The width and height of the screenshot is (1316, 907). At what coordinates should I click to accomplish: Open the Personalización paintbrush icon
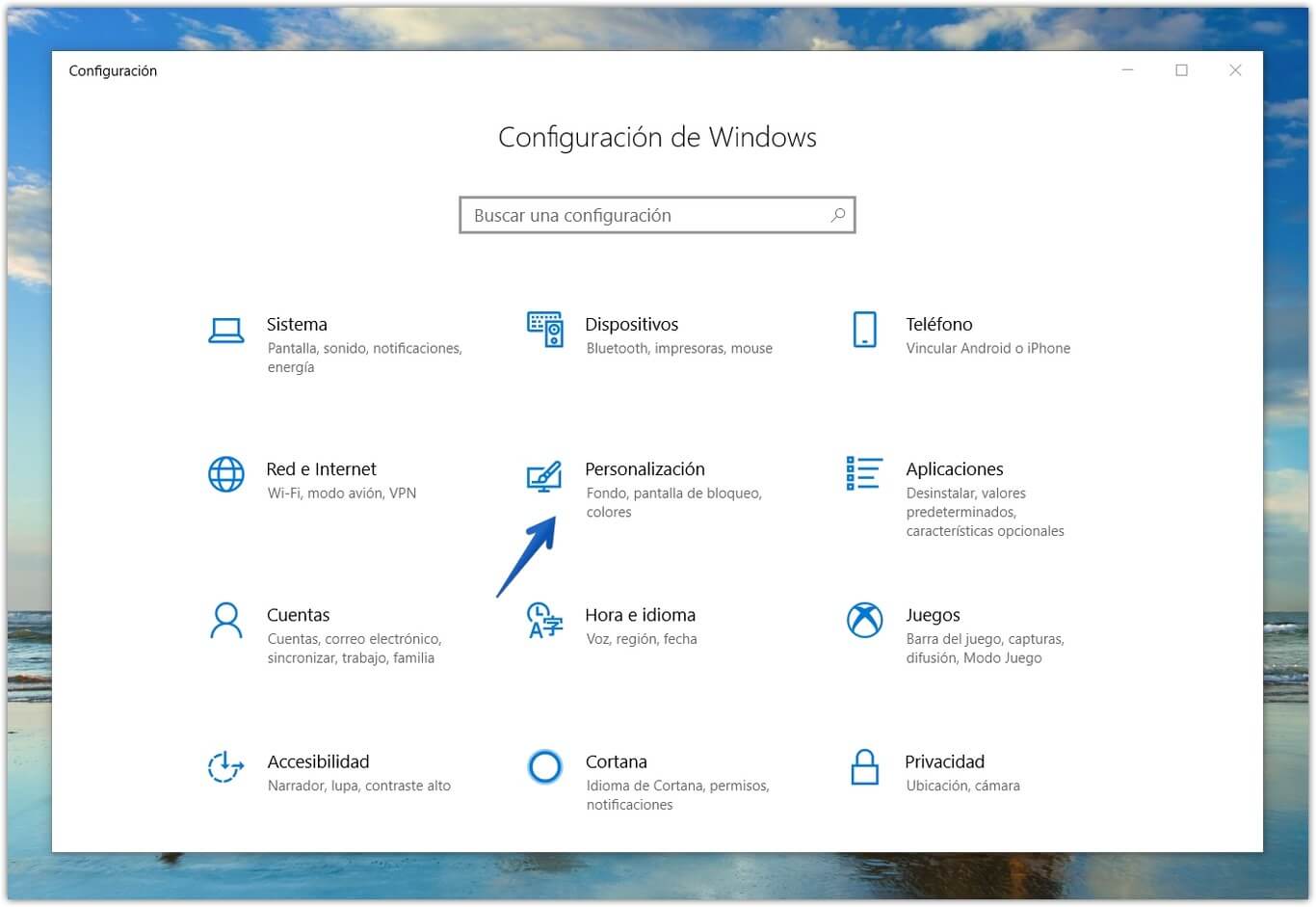point(544,476)
